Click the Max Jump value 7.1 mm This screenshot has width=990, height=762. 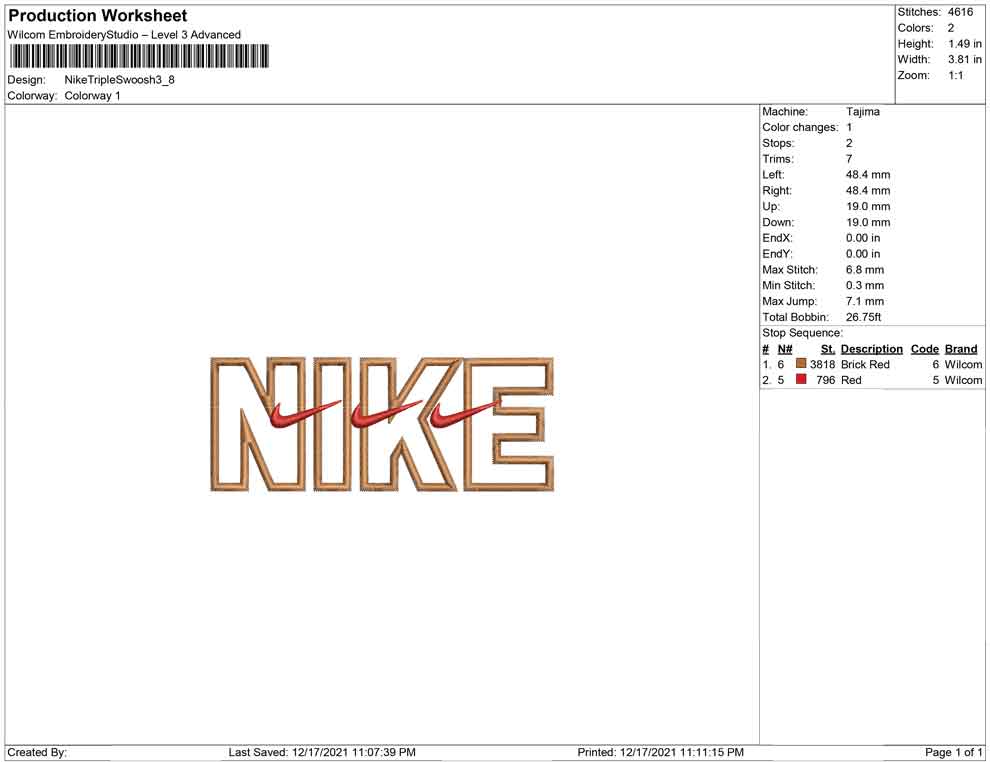coord(865,301)
